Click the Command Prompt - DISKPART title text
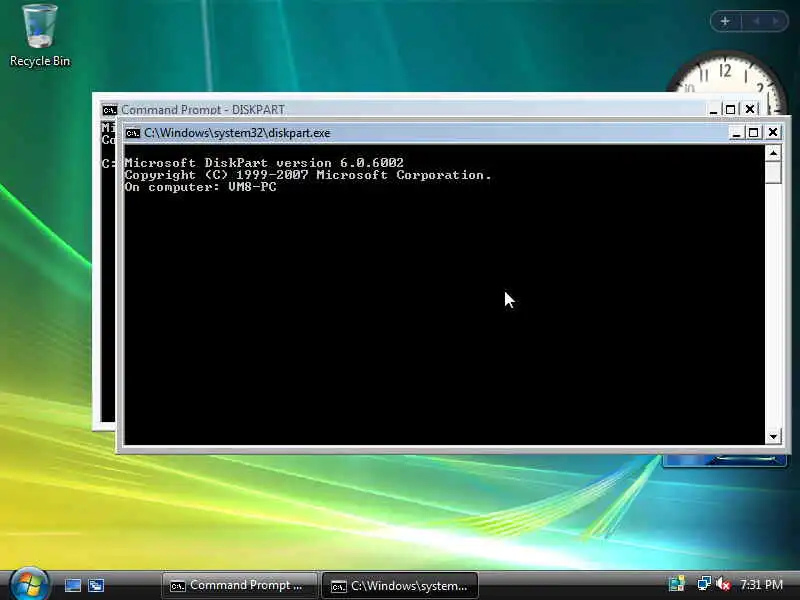800x600 pixels. [x=203, y=110]
